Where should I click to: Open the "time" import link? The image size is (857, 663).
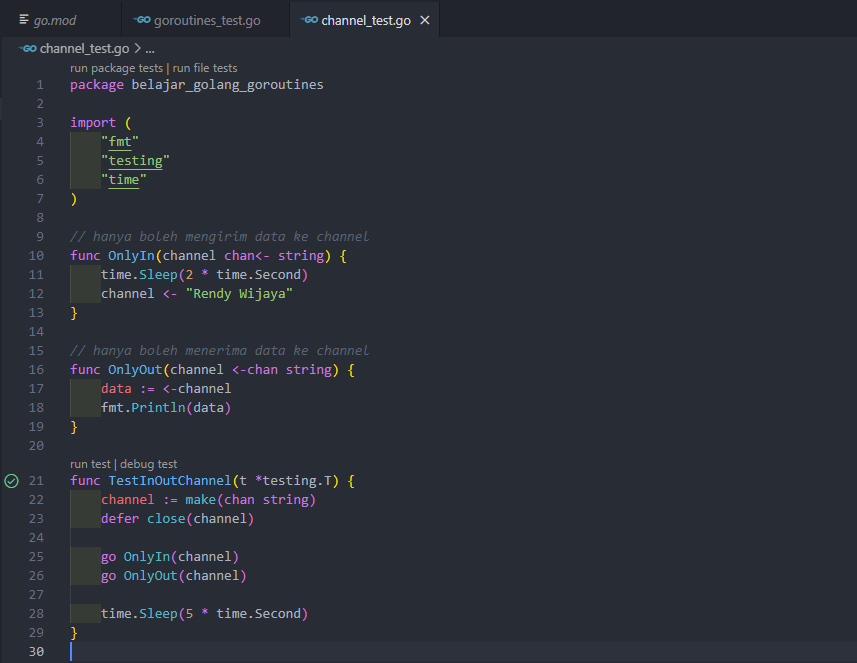coord(124,180)
